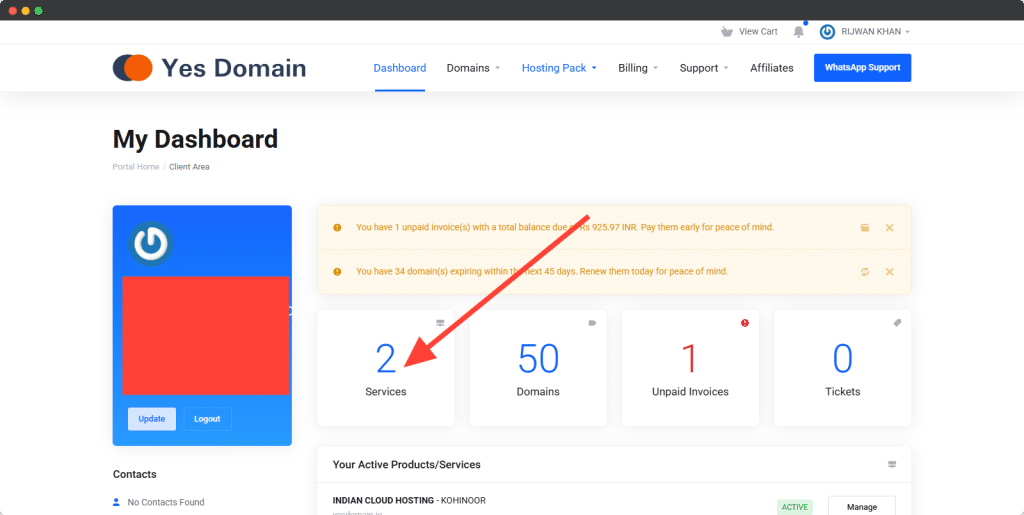Click the Your Active Products/Services heading

[x=406, y=465]
